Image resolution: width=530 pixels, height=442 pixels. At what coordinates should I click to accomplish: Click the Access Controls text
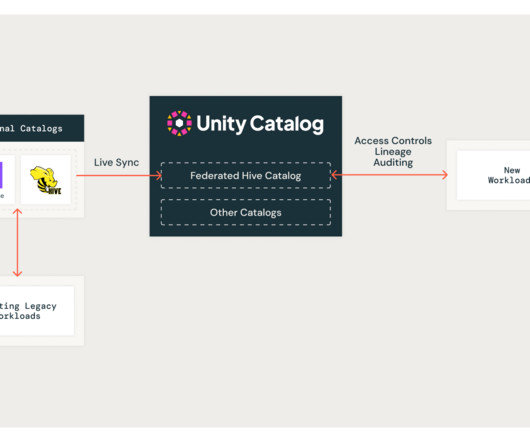393,141
